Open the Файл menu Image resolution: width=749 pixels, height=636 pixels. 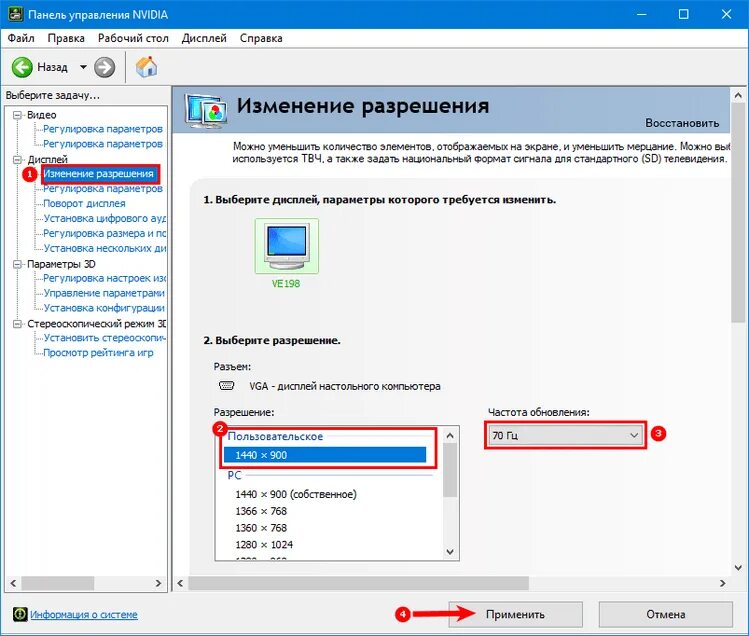(x=21, y=38)
